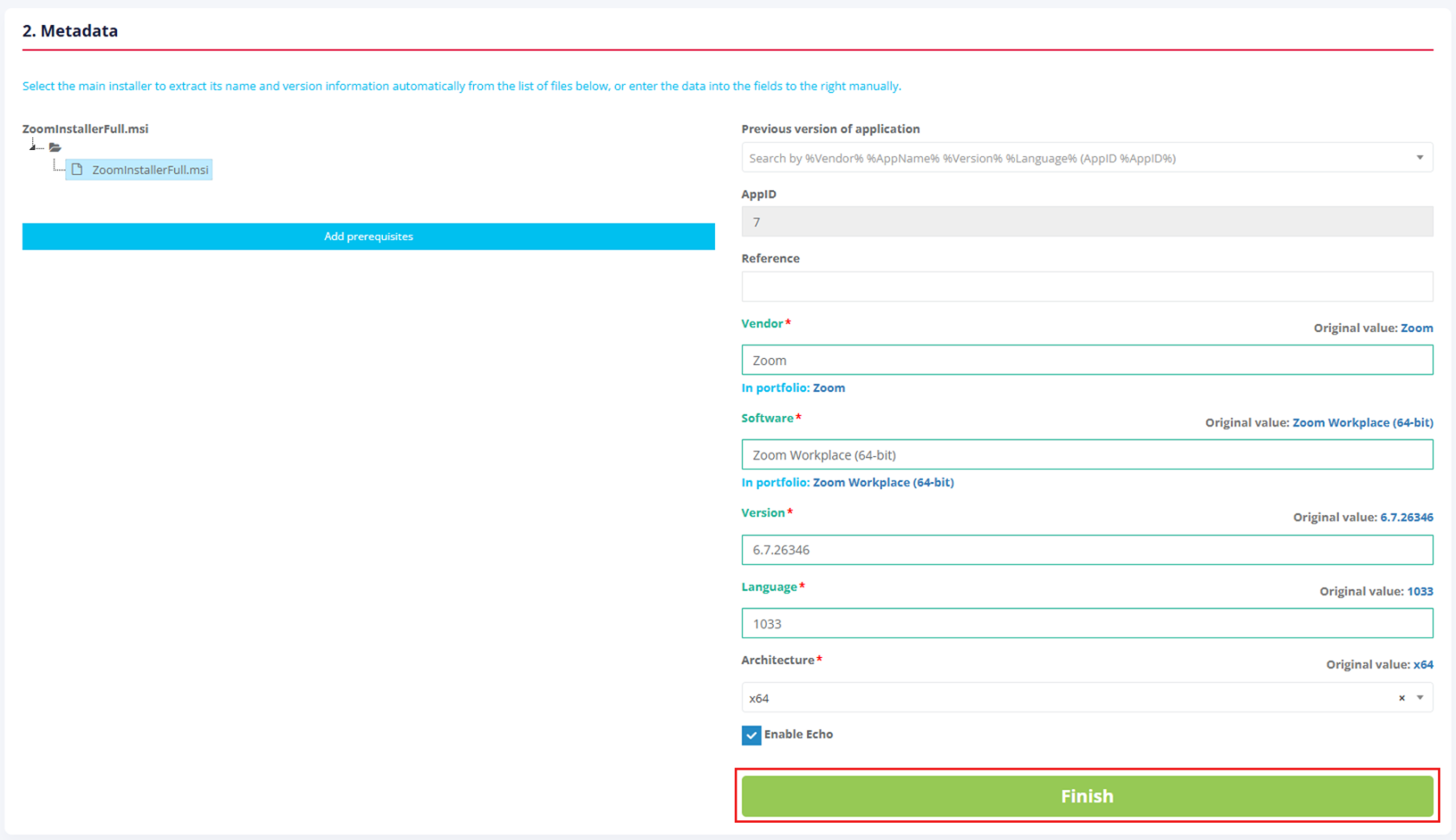The image size is (1456, 840).
Task: Select ZoomInstallerFull.msi in the file tree
Action: [150, 170]
